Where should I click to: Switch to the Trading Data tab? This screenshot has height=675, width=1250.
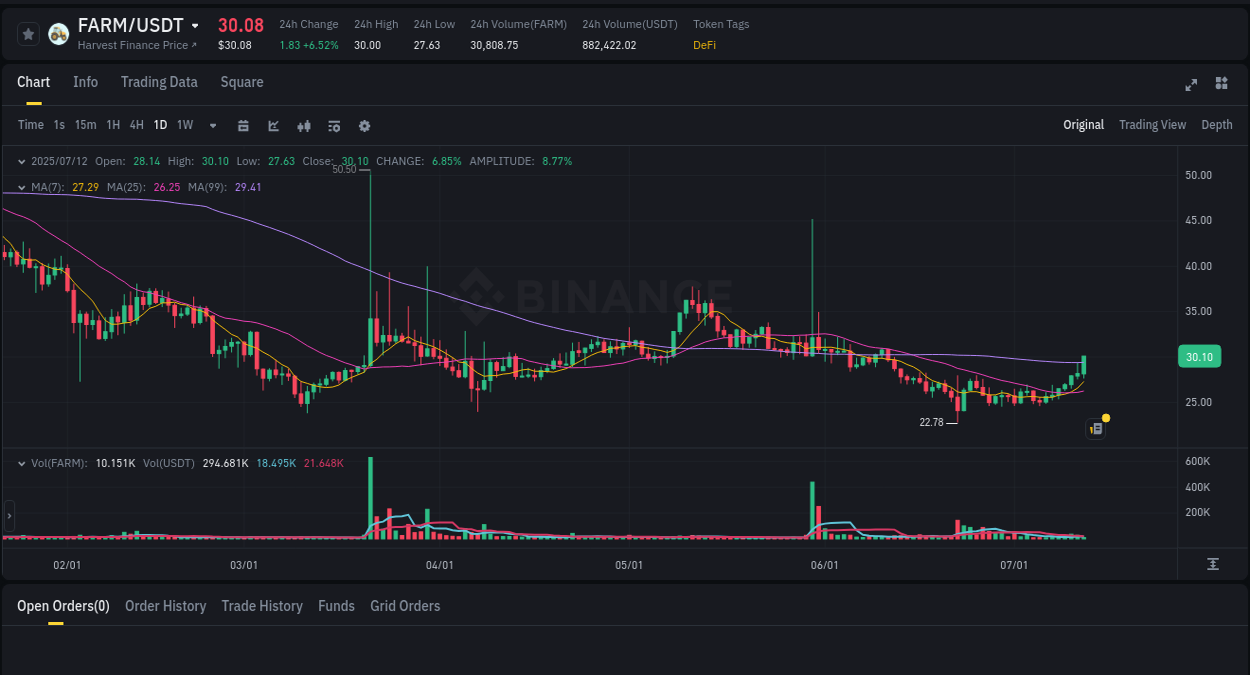pos(159,82)
